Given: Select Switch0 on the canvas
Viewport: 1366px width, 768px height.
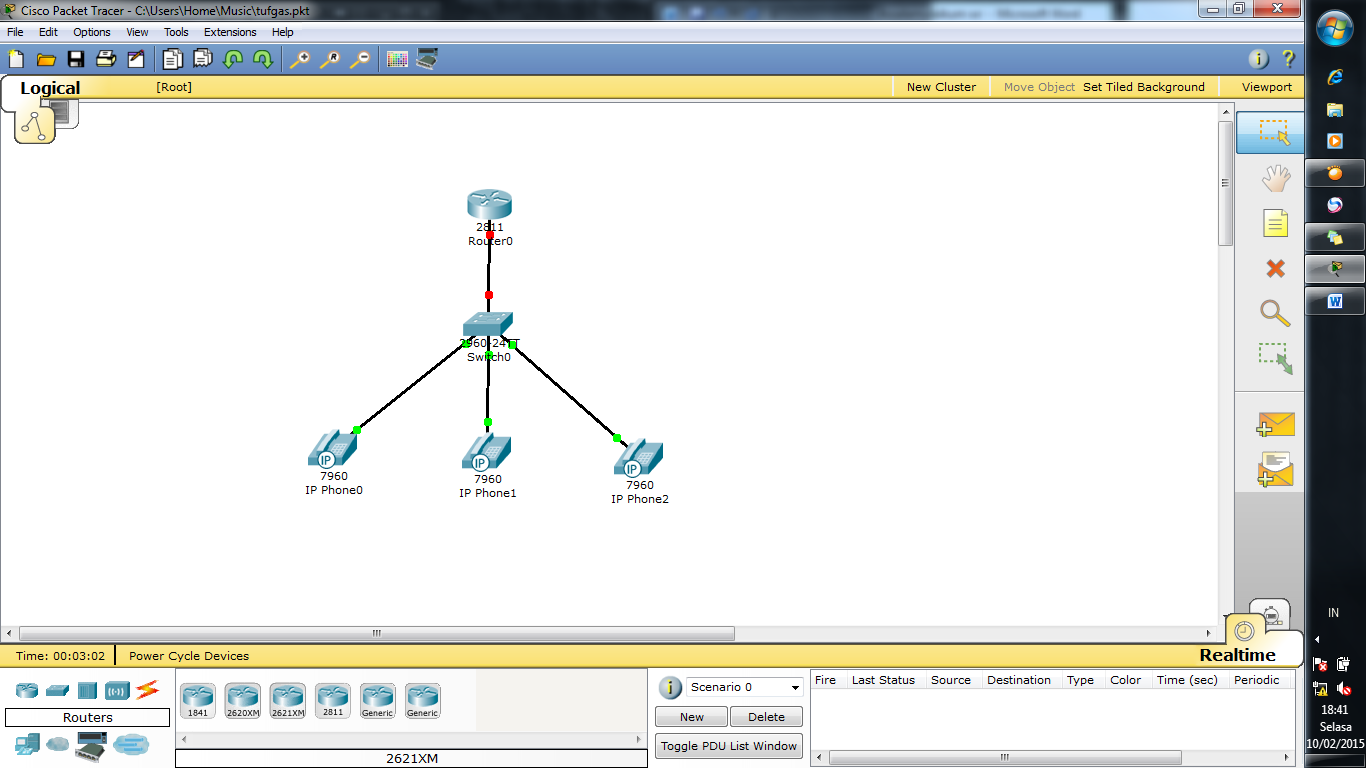Looking at the screenshot, I should (488, 324).
